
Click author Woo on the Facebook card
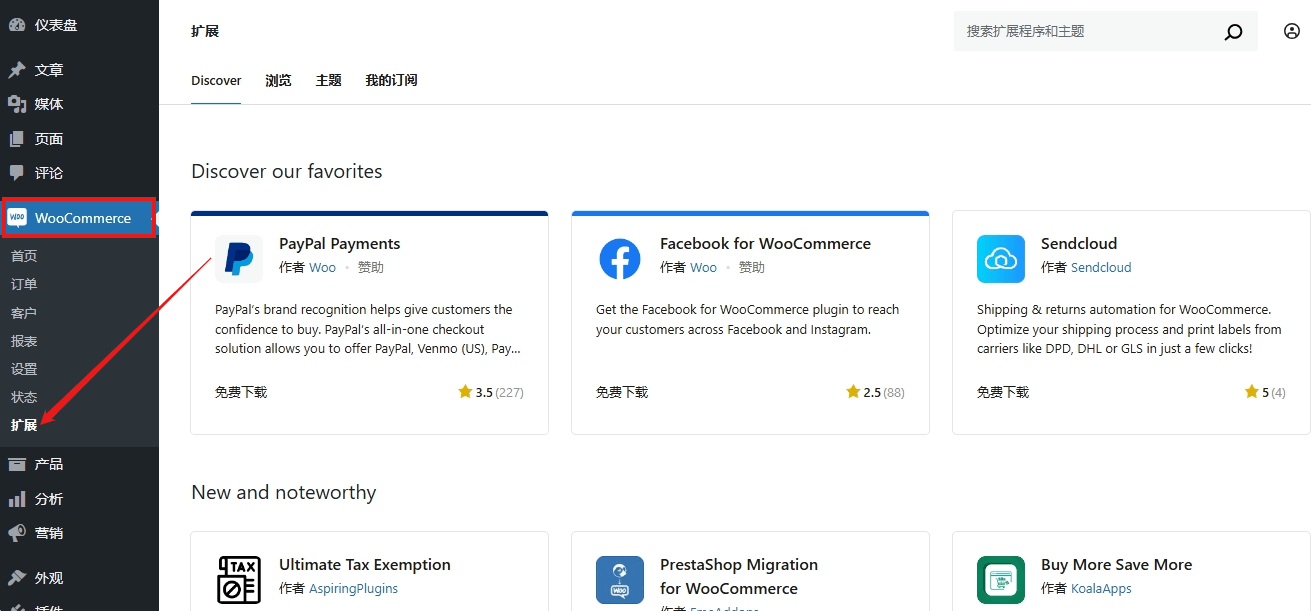[x=704, y=267]
